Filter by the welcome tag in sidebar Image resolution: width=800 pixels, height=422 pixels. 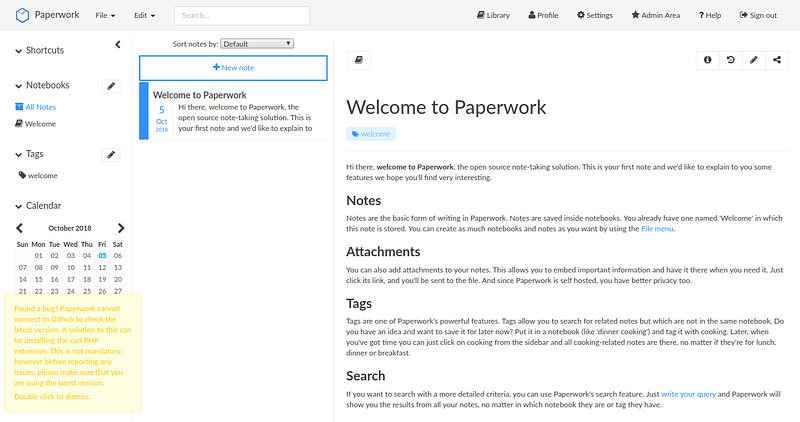38,175
